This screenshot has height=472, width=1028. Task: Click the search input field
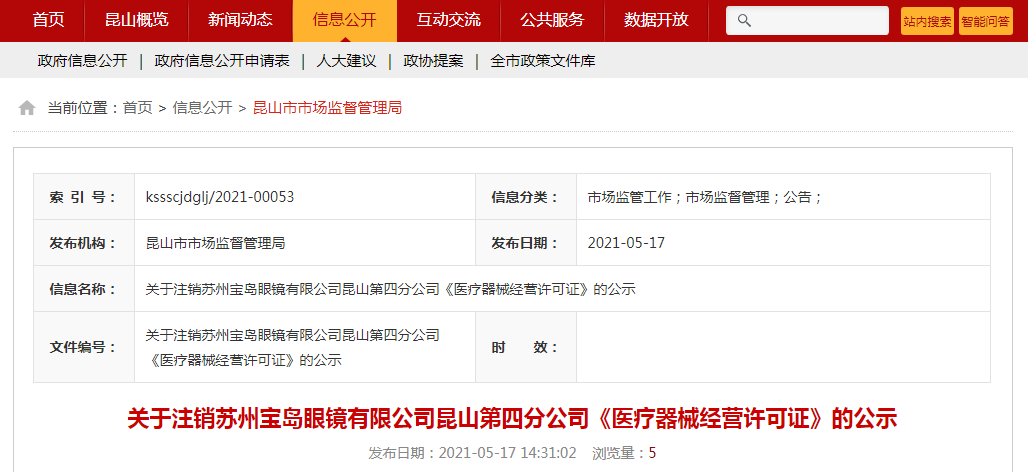pos(820,20)
